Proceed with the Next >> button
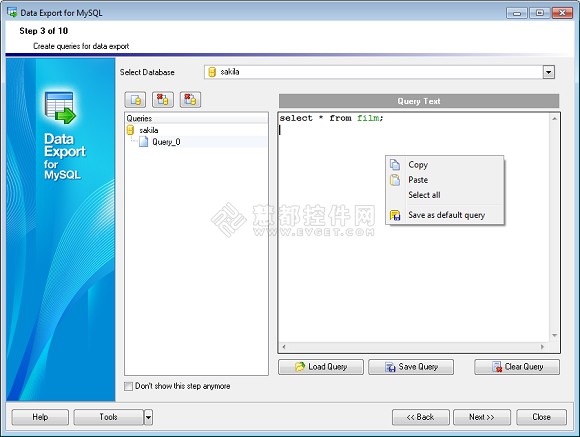Screen dimensions: 580x437 [482, 417]
